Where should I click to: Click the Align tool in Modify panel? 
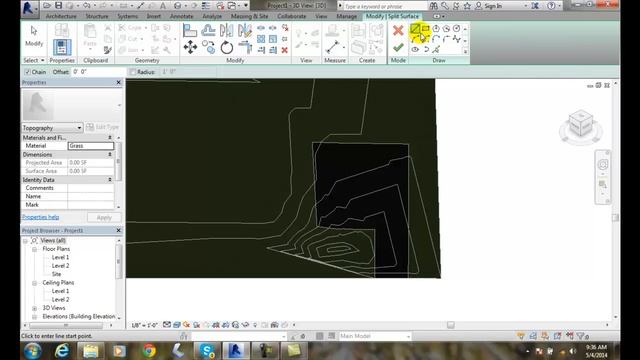(190, 31)
